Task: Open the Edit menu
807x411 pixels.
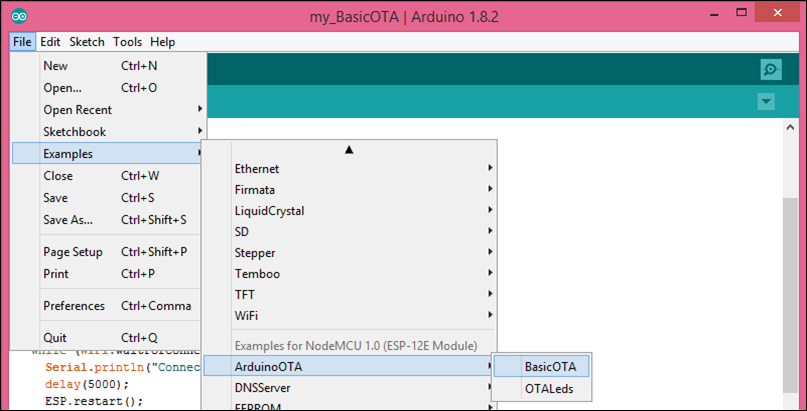Action: click(x=50, y=42)
